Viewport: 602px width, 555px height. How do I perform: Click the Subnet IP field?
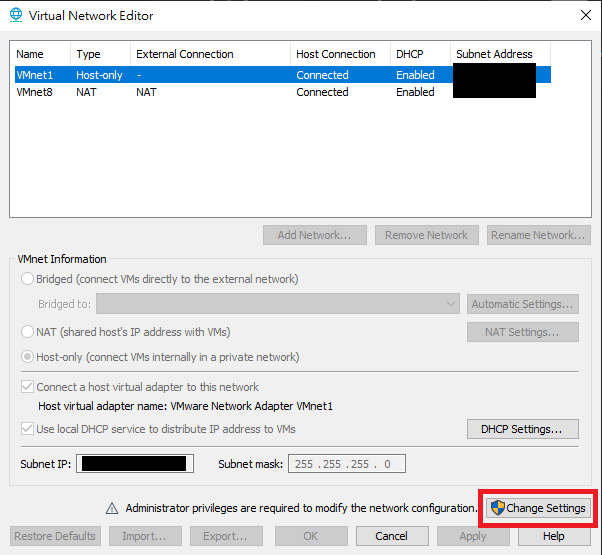(x=135, y=464)
